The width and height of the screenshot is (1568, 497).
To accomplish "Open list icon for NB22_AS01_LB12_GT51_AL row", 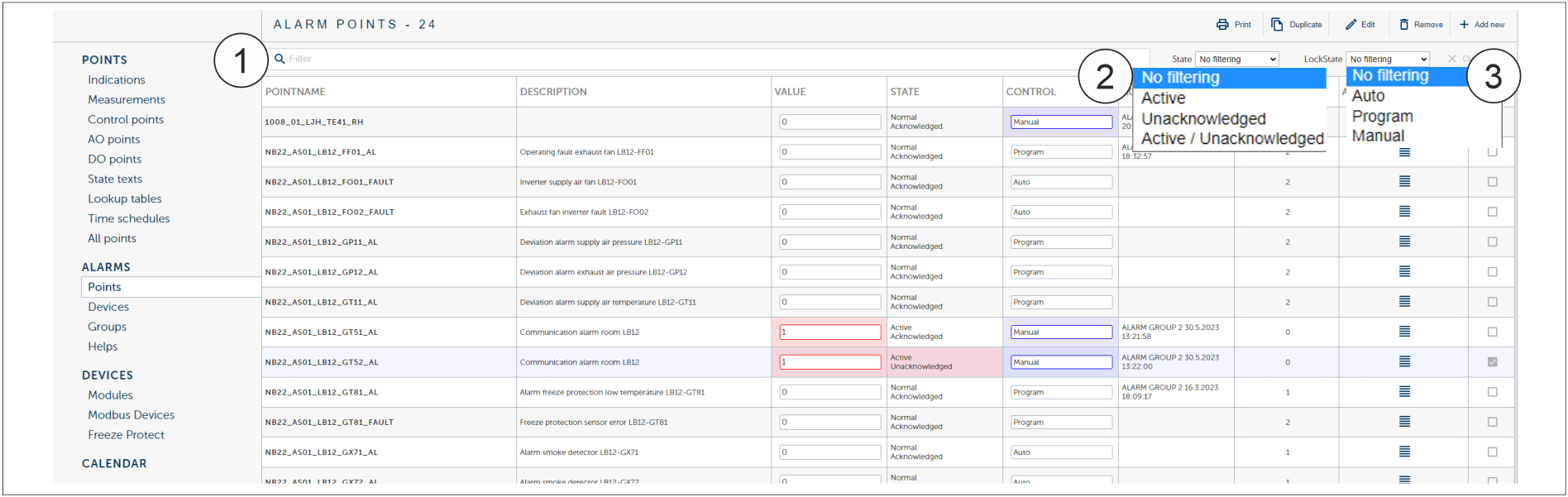I will click(1404, 332).
